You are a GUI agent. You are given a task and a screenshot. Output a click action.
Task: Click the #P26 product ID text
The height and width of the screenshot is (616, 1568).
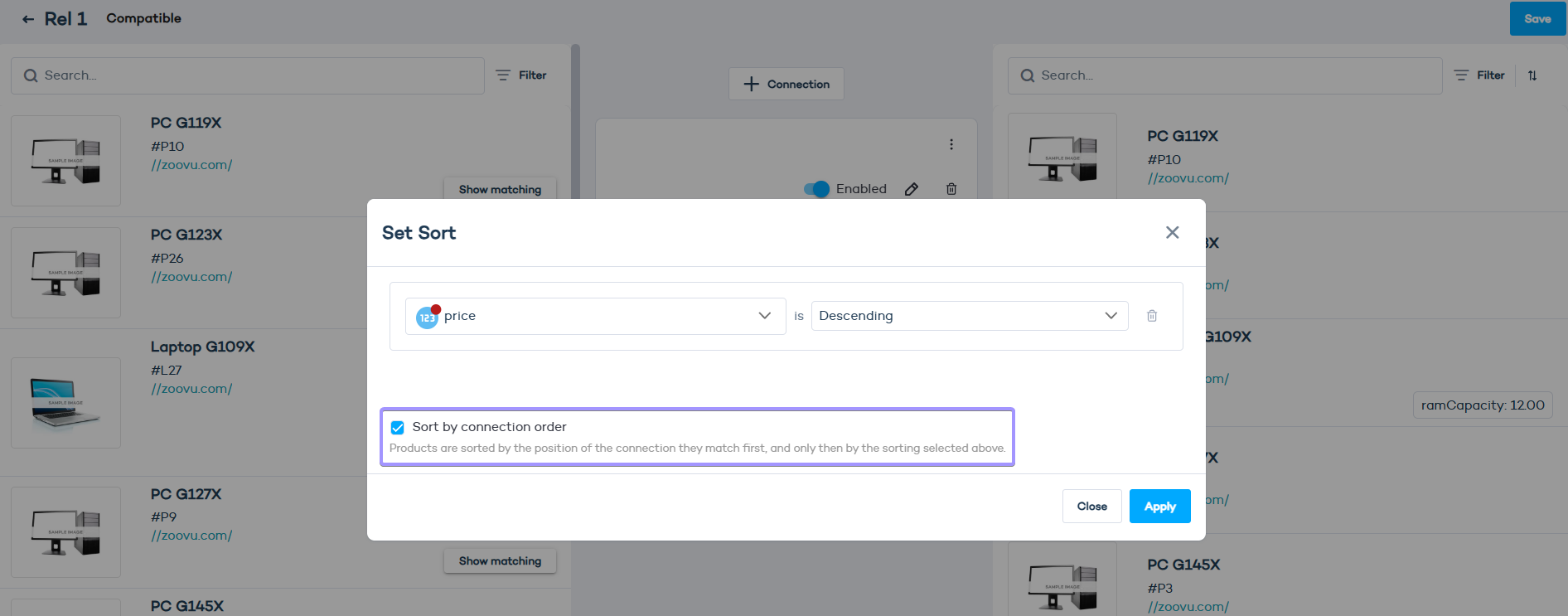point(167,259)
